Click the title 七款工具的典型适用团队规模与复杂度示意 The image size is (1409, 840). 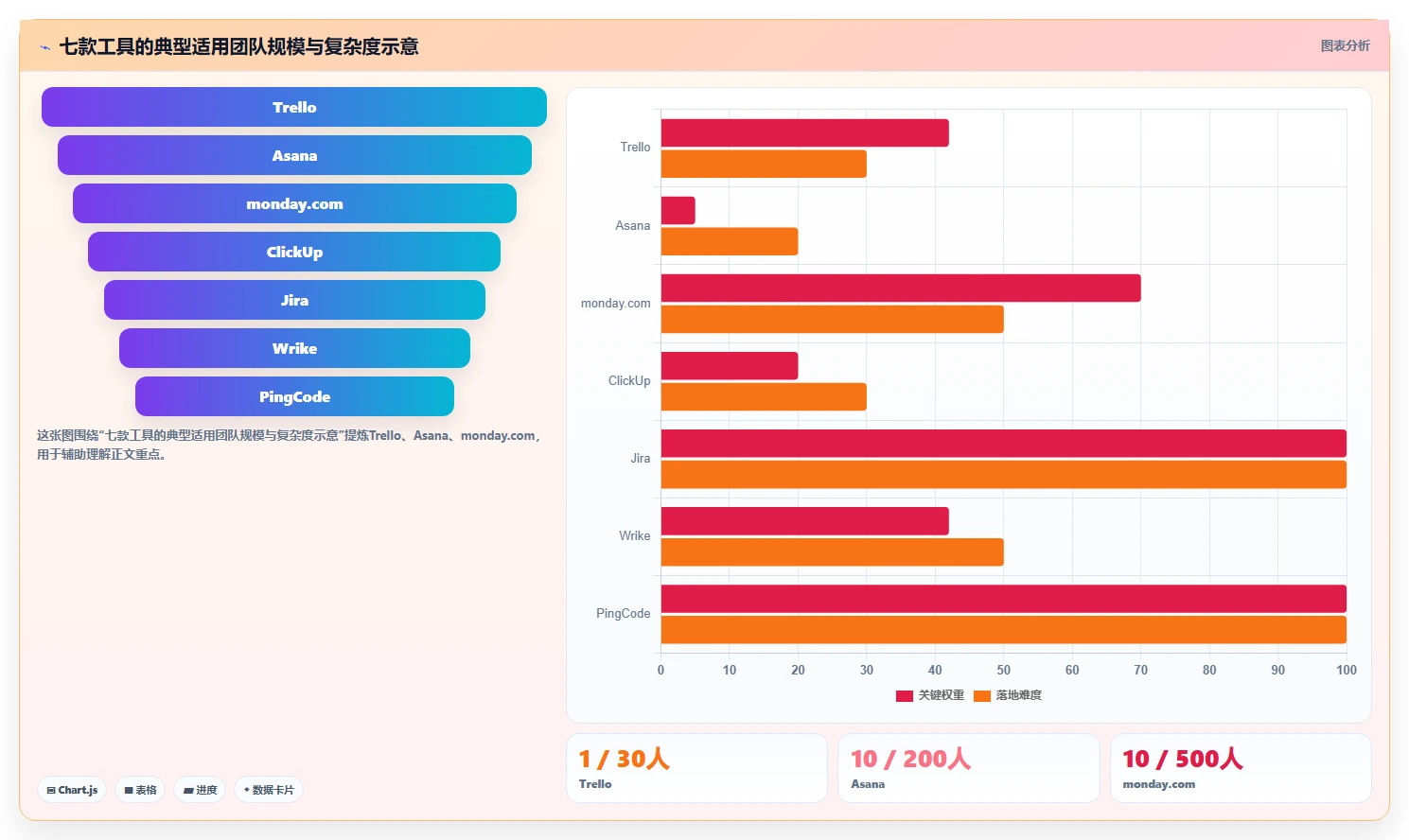point(238,46)
